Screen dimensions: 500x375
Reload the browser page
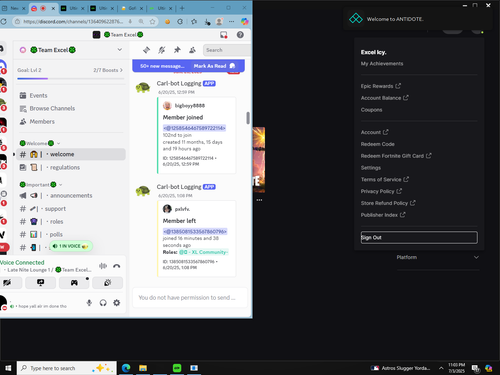pos(4,22)
